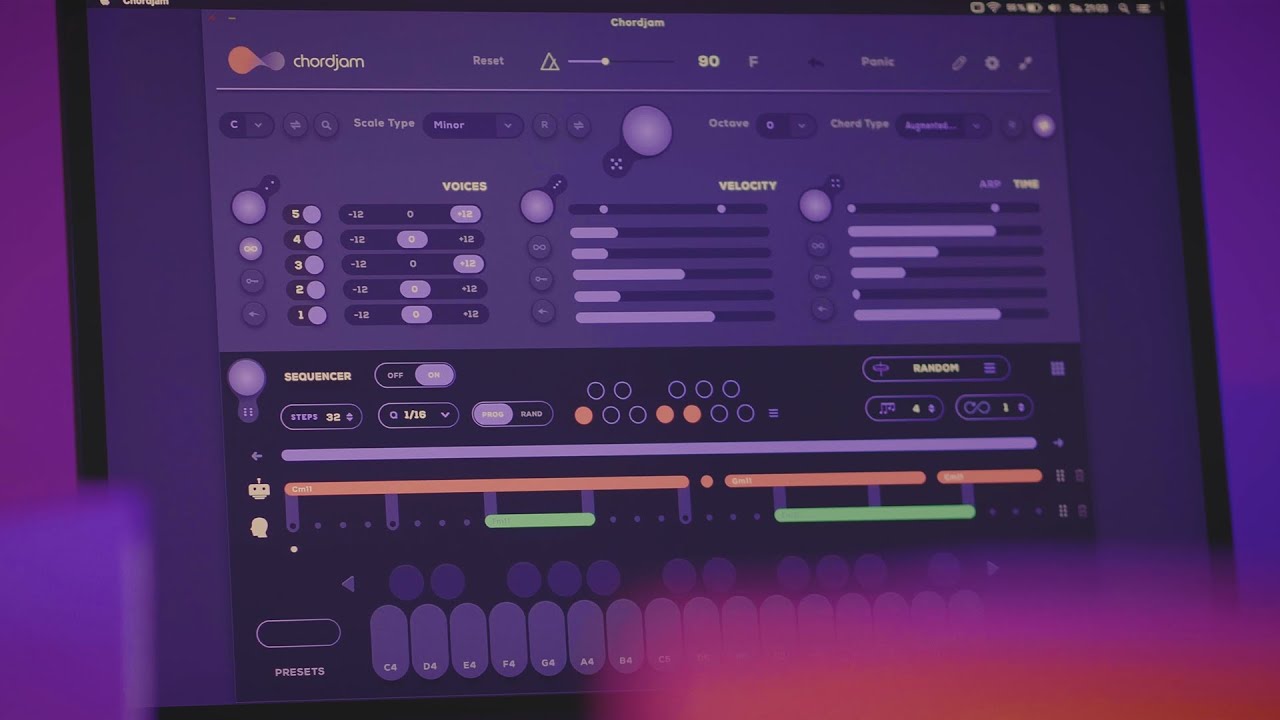Click the G4 piano key
Image resolution: width=1280 pixels, height=720 pixels.
coord(547,640)
